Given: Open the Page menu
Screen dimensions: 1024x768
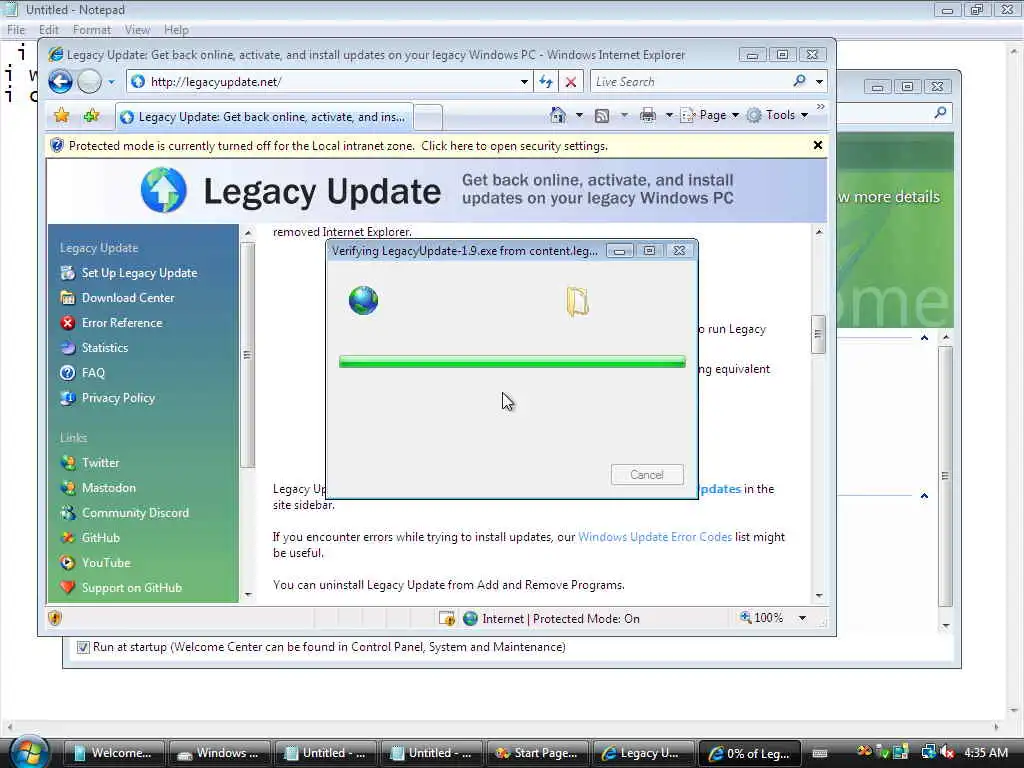Looking at the screenshot, I should [x=710, y=115].
